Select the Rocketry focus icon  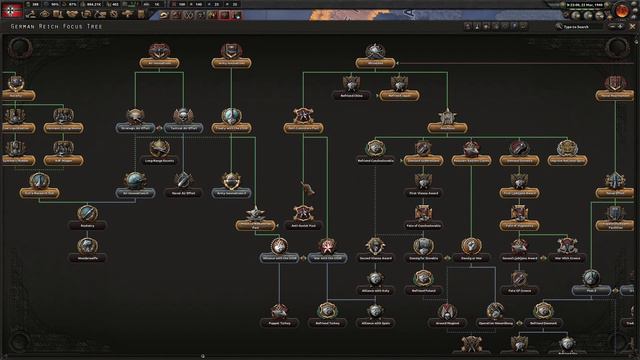click(87, 214)
